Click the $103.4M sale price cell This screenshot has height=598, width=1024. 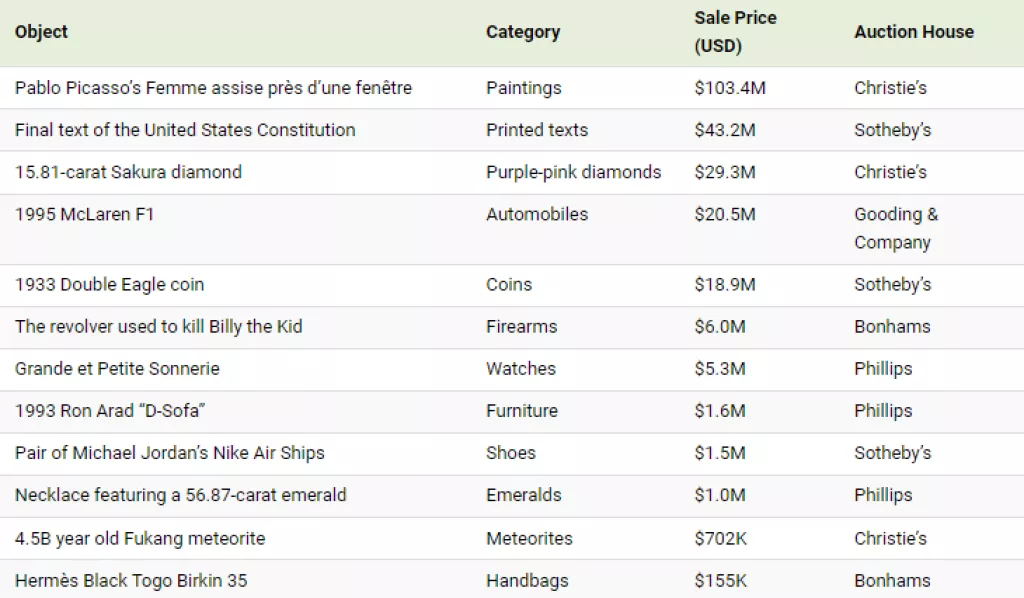click(x=730, y=88)
